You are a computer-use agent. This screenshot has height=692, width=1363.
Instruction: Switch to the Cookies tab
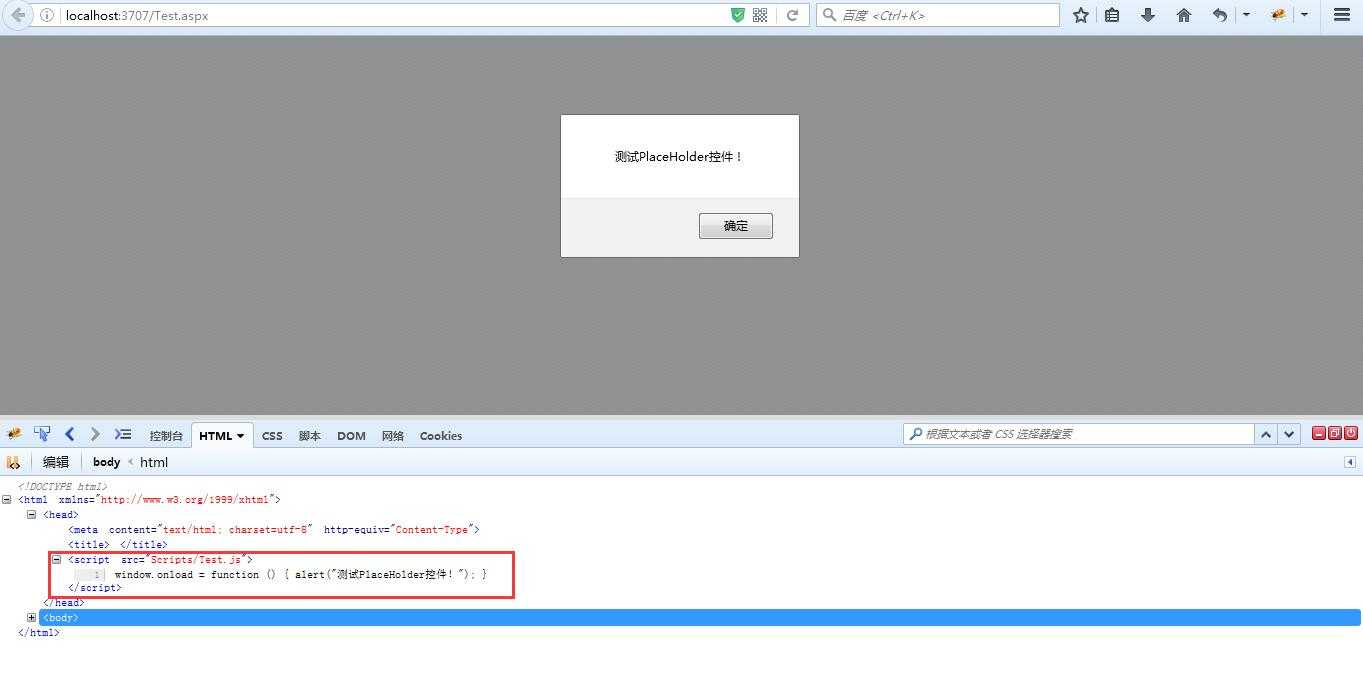pos(441,436)
